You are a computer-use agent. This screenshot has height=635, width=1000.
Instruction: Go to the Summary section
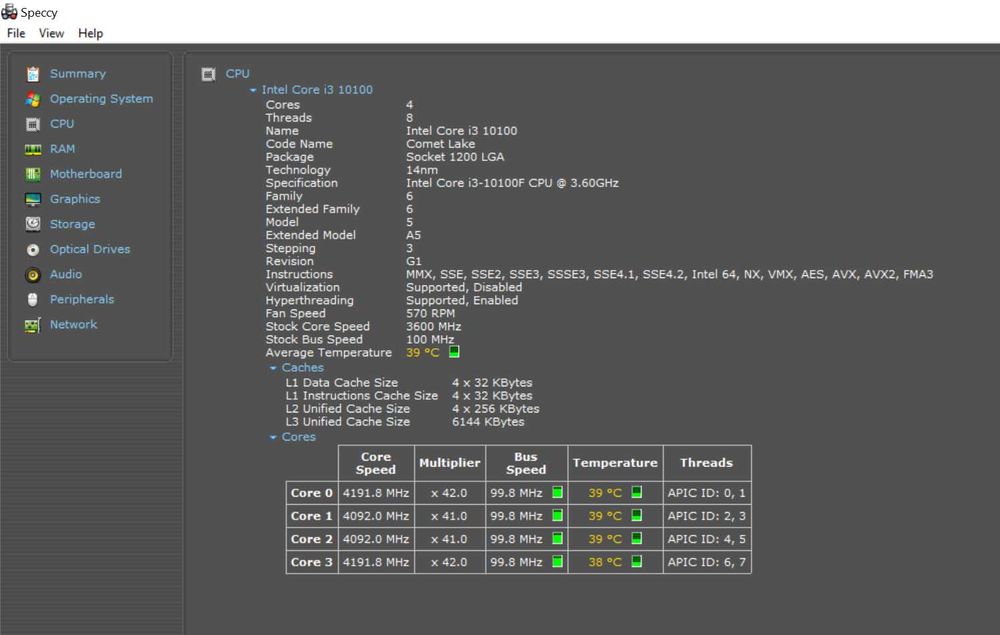(x=78, y=74)
